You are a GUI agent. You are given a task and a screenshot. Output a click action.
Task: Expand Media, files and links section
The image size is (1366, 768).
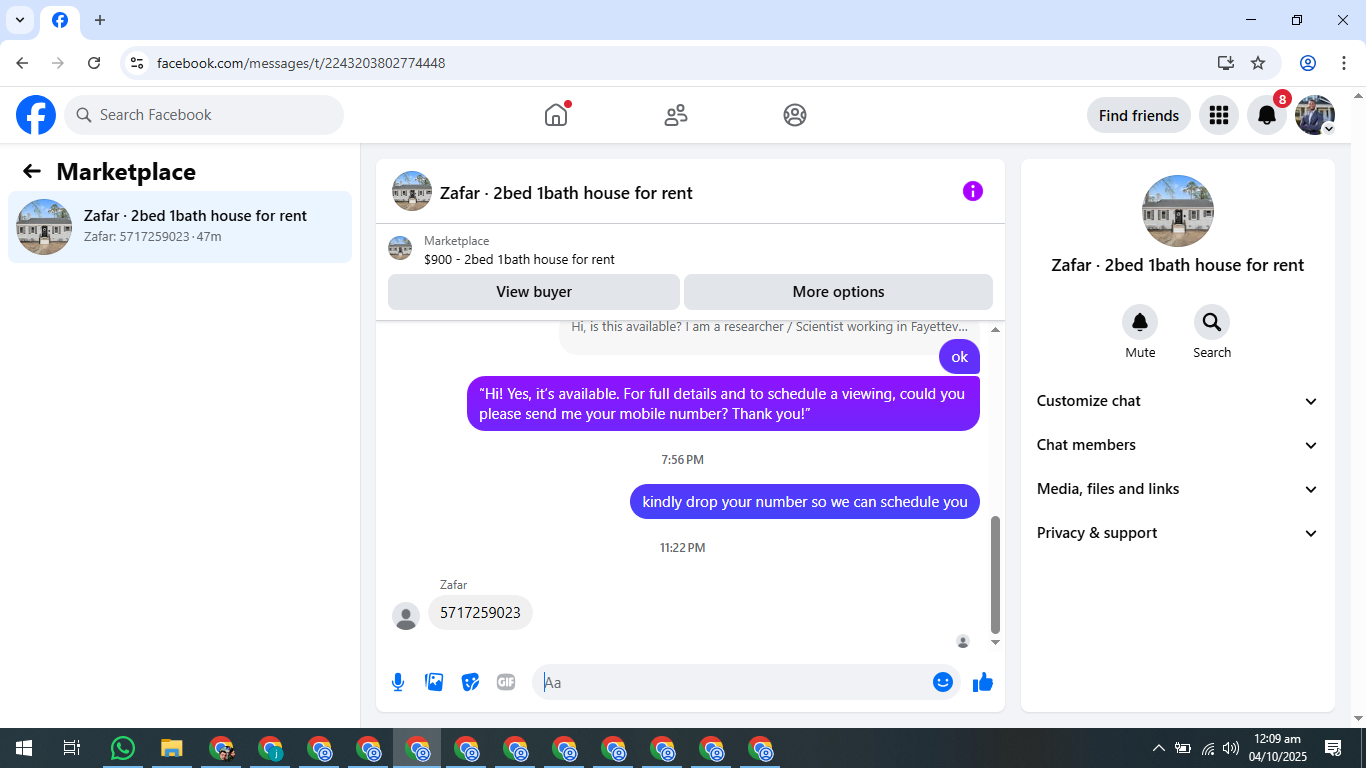point(1178,489)
